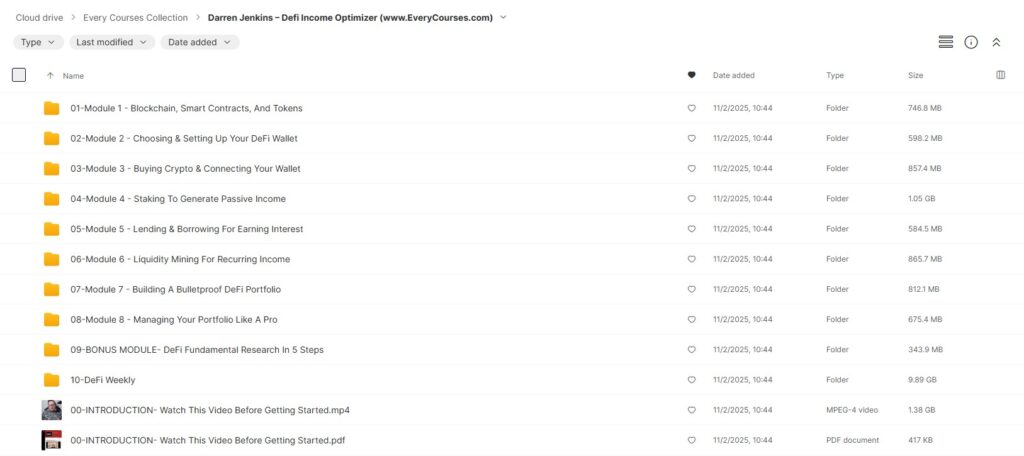The image size is (1024, 456).
Task: Navigate to Every Courses Collection breadcrumb
Action: click(x=136, y=17)
